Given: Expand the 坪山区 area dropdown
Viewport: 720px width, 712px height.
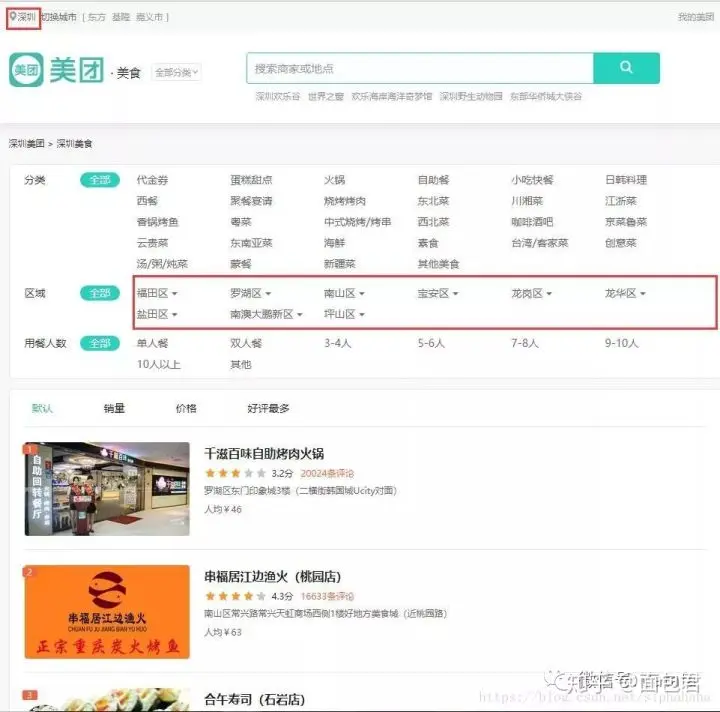Looking at the screenshot, I should click(x=344, y=314).
